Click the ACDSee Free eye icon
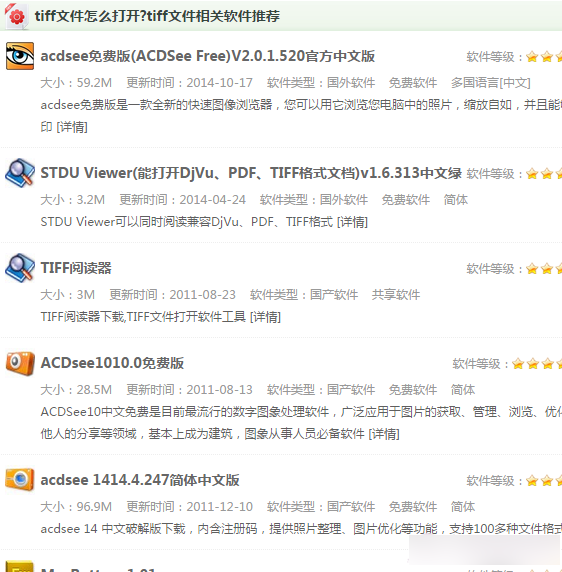The image size is (562, 572). (20, 56)
